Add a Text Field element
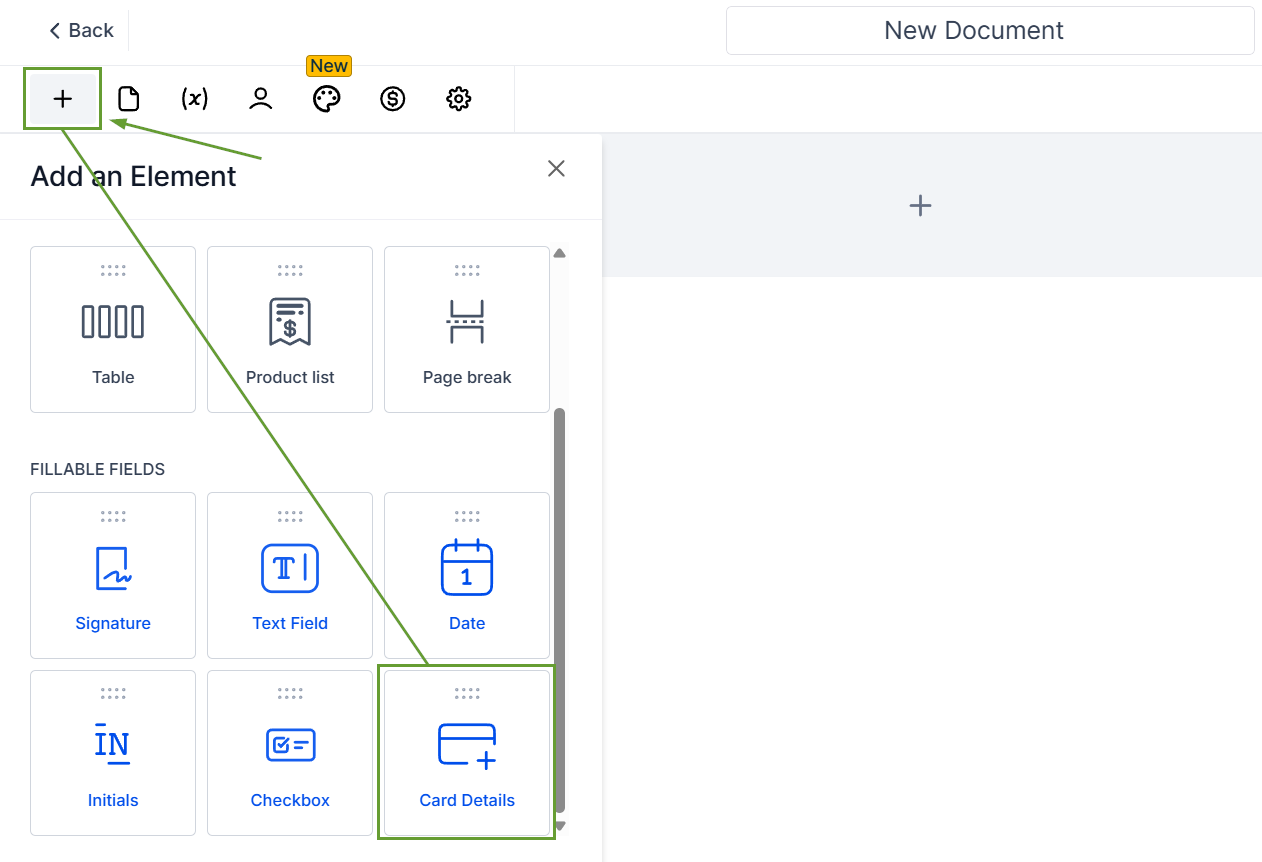The width and height of the screenshot is (1262, 862). tap(290, 575)
